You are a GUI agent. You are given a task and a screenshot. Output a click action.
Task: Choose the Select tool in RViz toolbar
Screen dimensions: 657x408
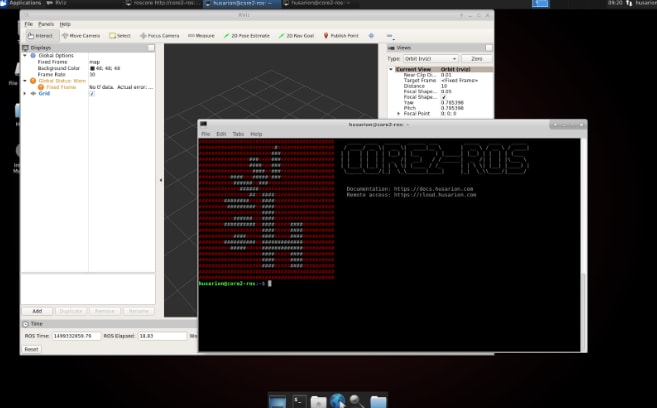tap(120, 36)
